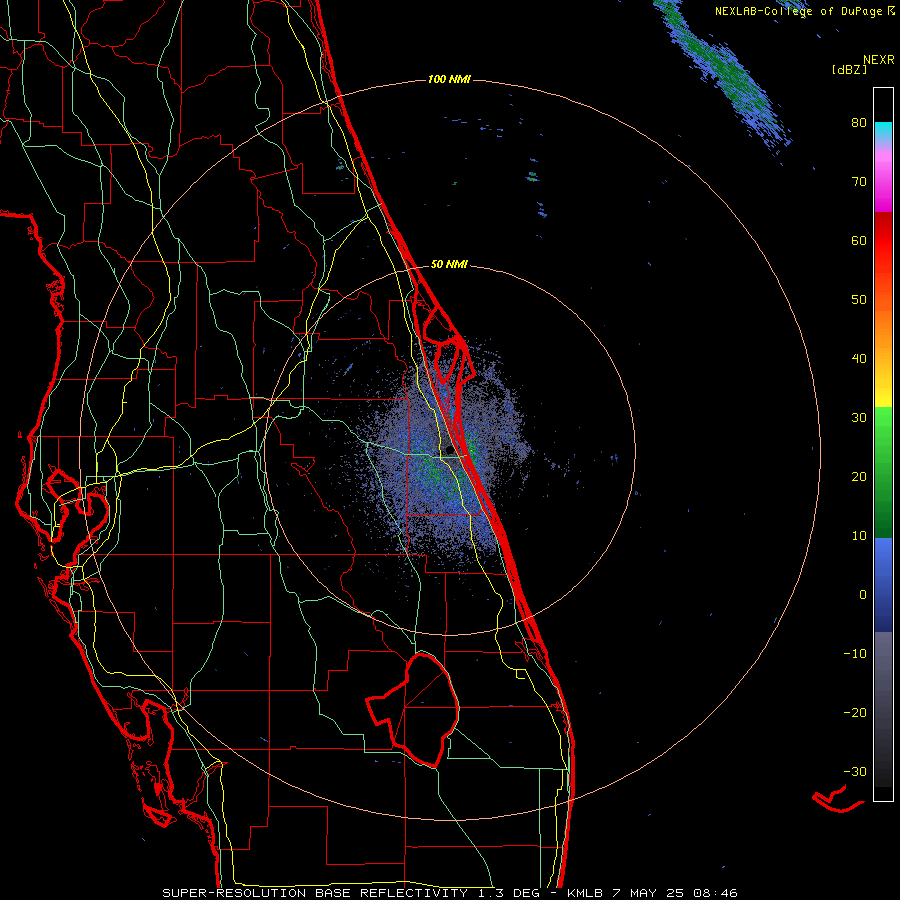Click the NEXLAB-College of DuPage credit text
This screenshot has height=900, width=900.
(798, 11)
